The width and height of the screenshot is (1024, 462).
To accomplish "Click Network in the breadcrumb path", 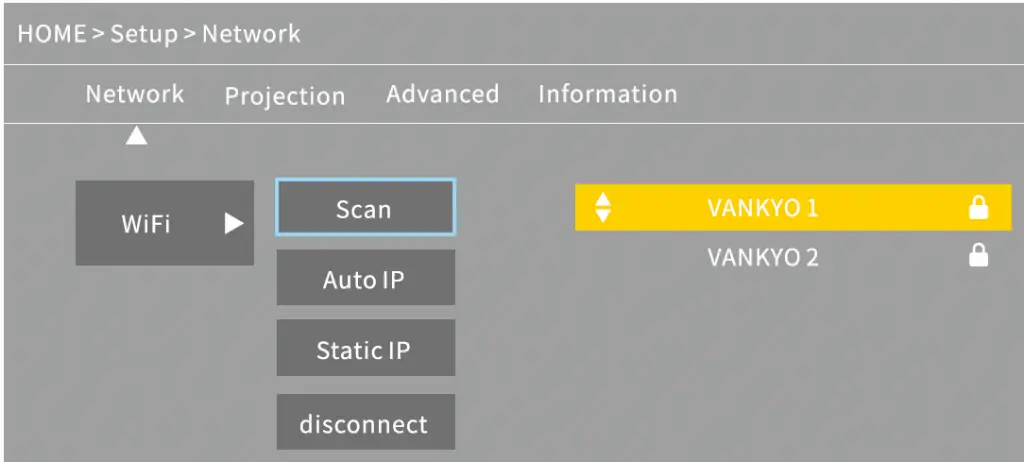I will 251,34.
